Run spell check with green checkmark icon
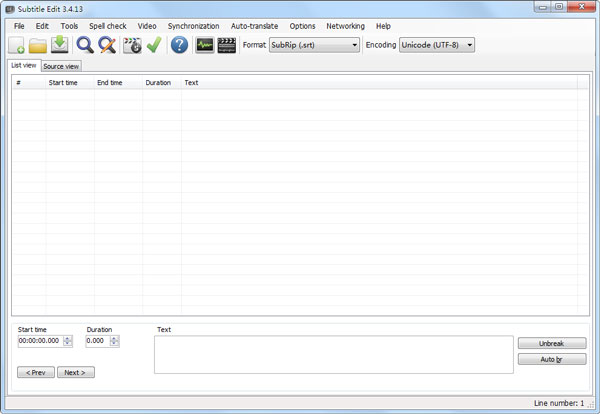600x414 pixels. pyautogui.click(x=154, y=45)
